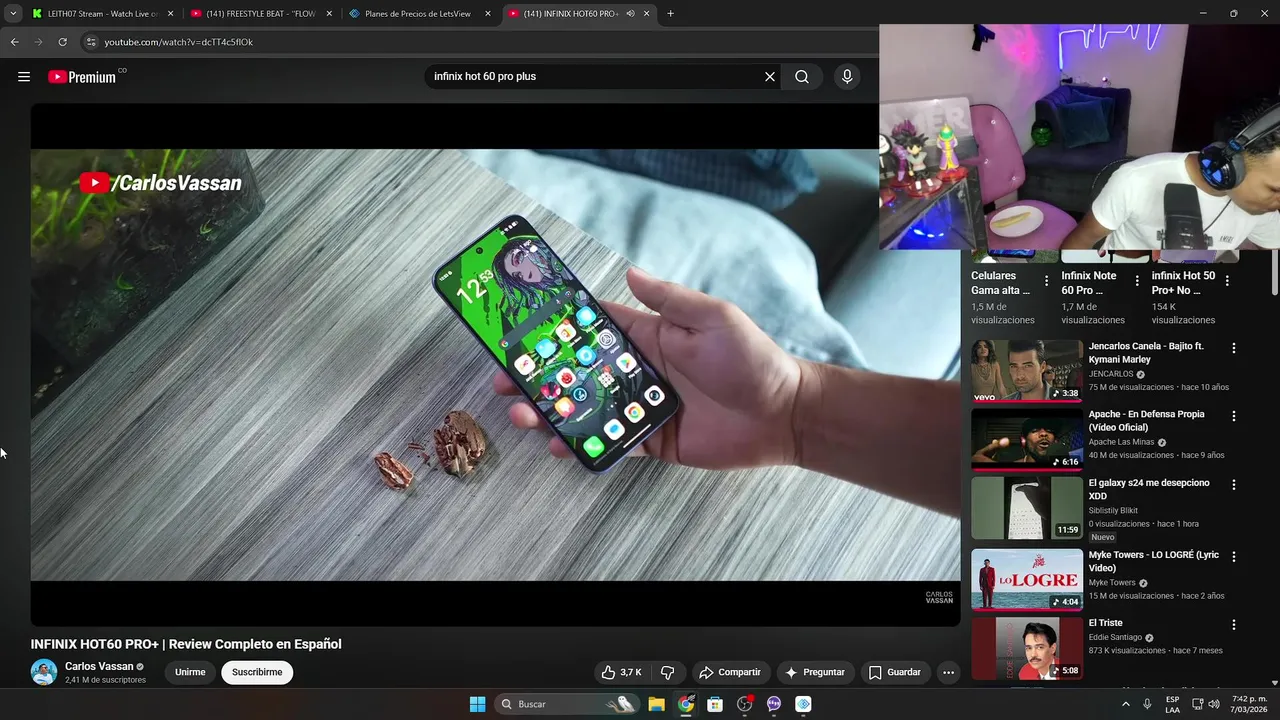Click the Suscribirme button
Viewport: 1280px width, 720px height.
pos(257,672)
